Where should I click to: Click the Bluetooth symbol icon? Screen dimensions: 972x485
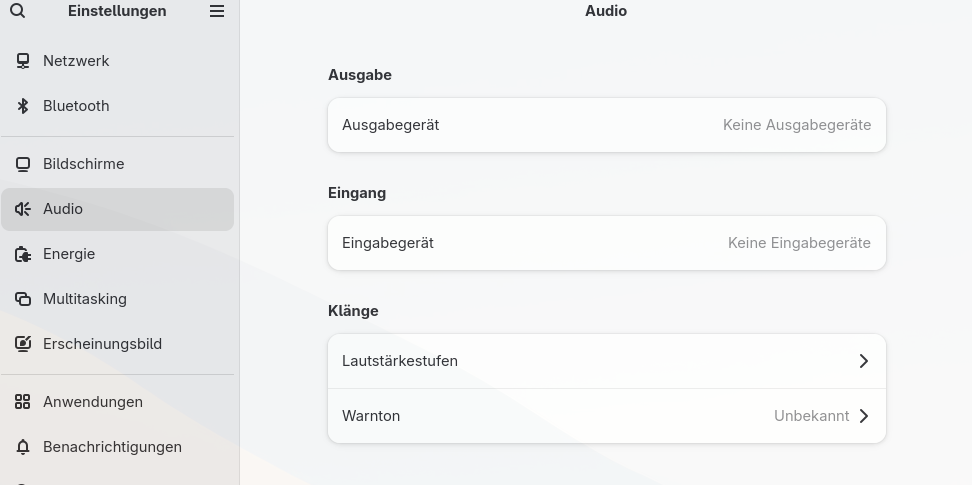tap(23, 106)
